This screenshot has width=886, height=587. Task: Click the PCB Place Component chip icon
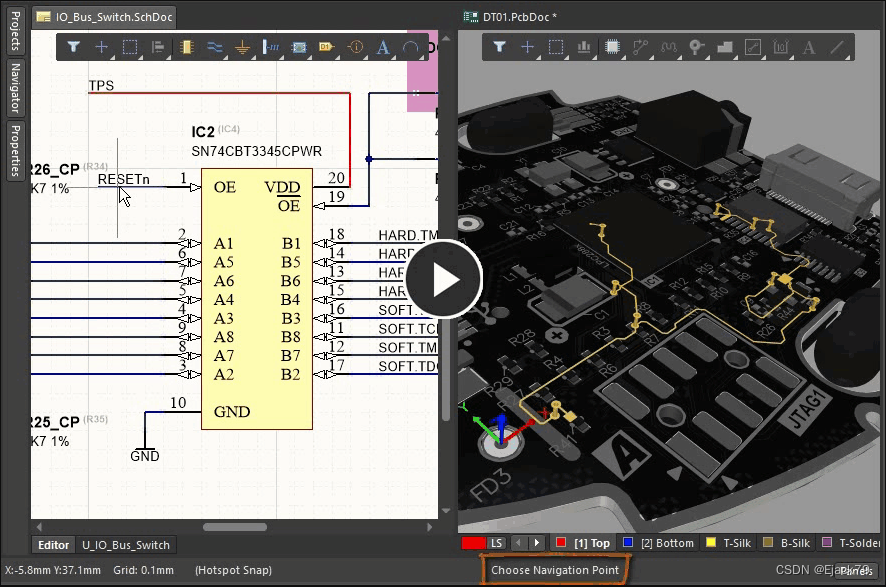(x=613, y=47)
